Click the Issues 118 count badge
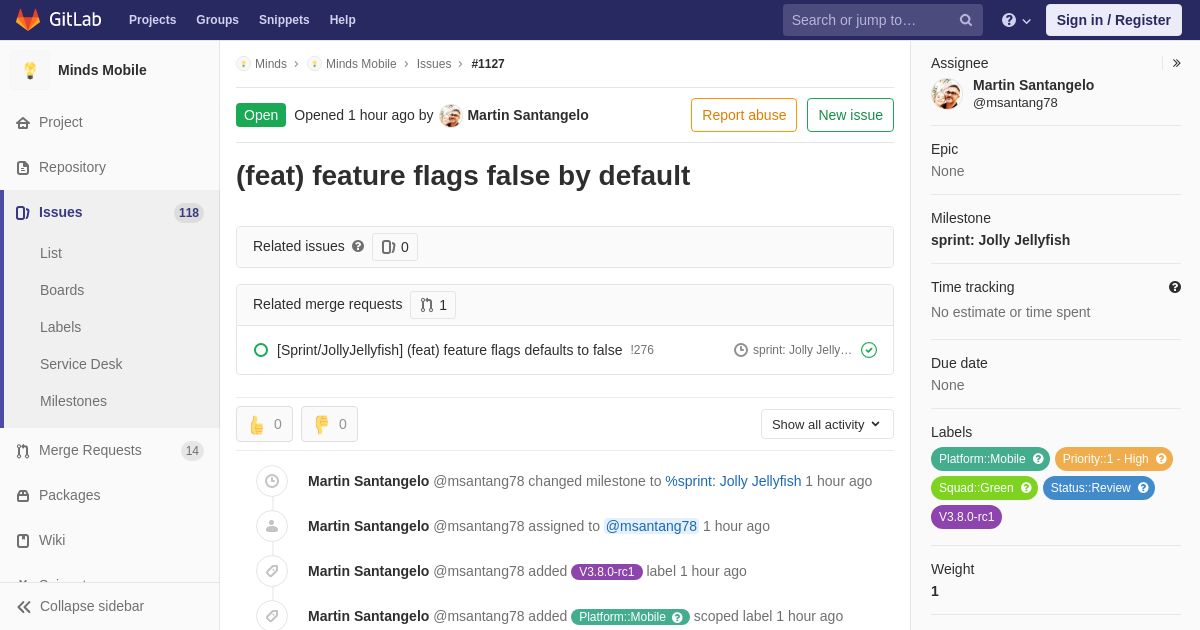Screen dimensions: 1200x630 189,213
